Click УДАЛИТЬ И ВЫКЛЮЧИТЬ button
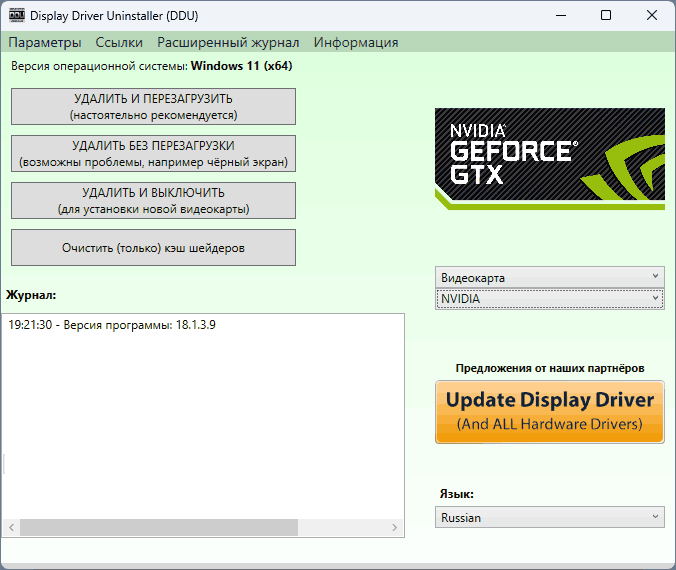Screen dimensions: 676x570 point(153,200)
